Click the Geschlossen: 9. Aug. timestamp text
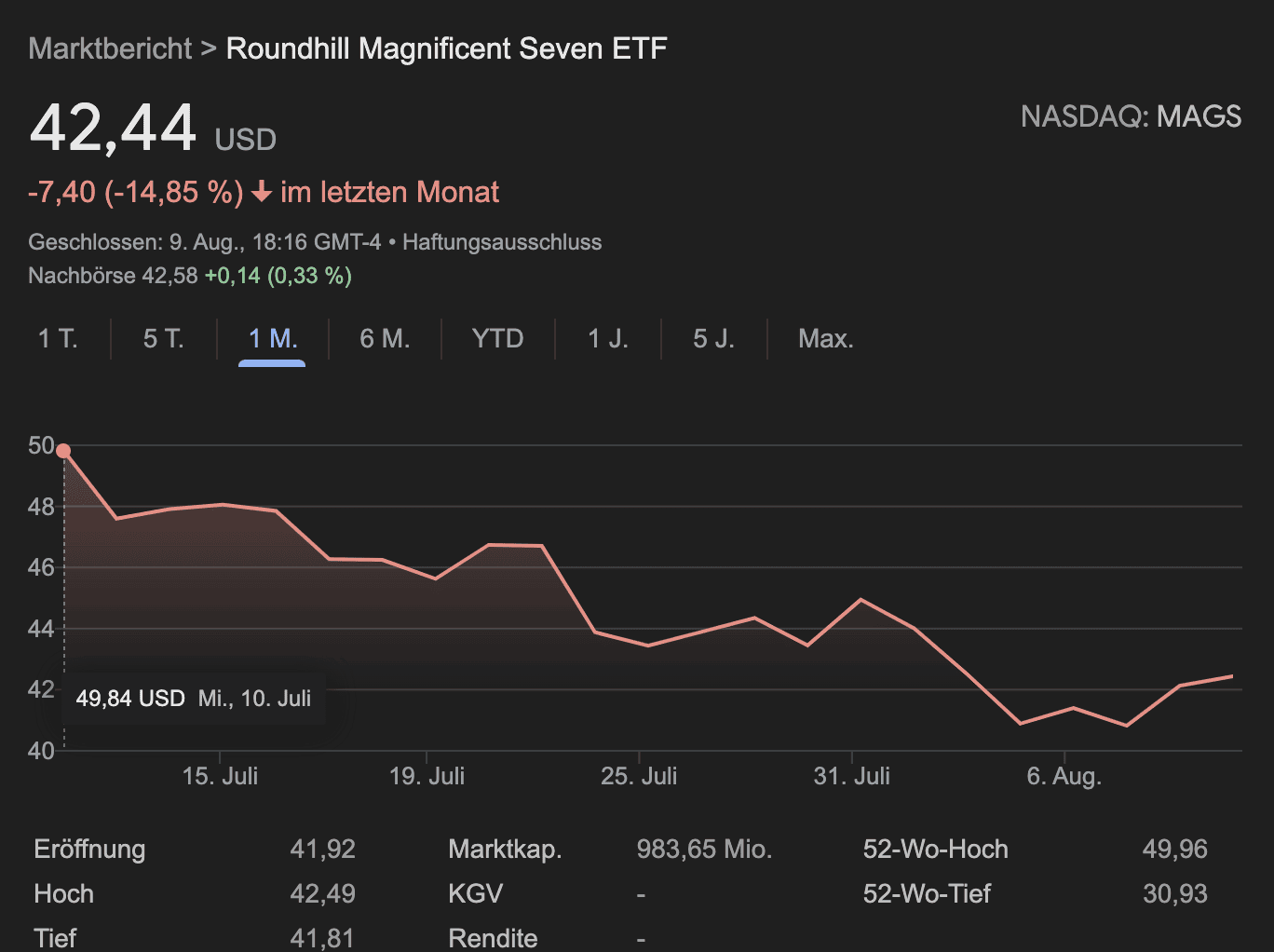This screenshot has height=952, width=1274. (205, 242)
